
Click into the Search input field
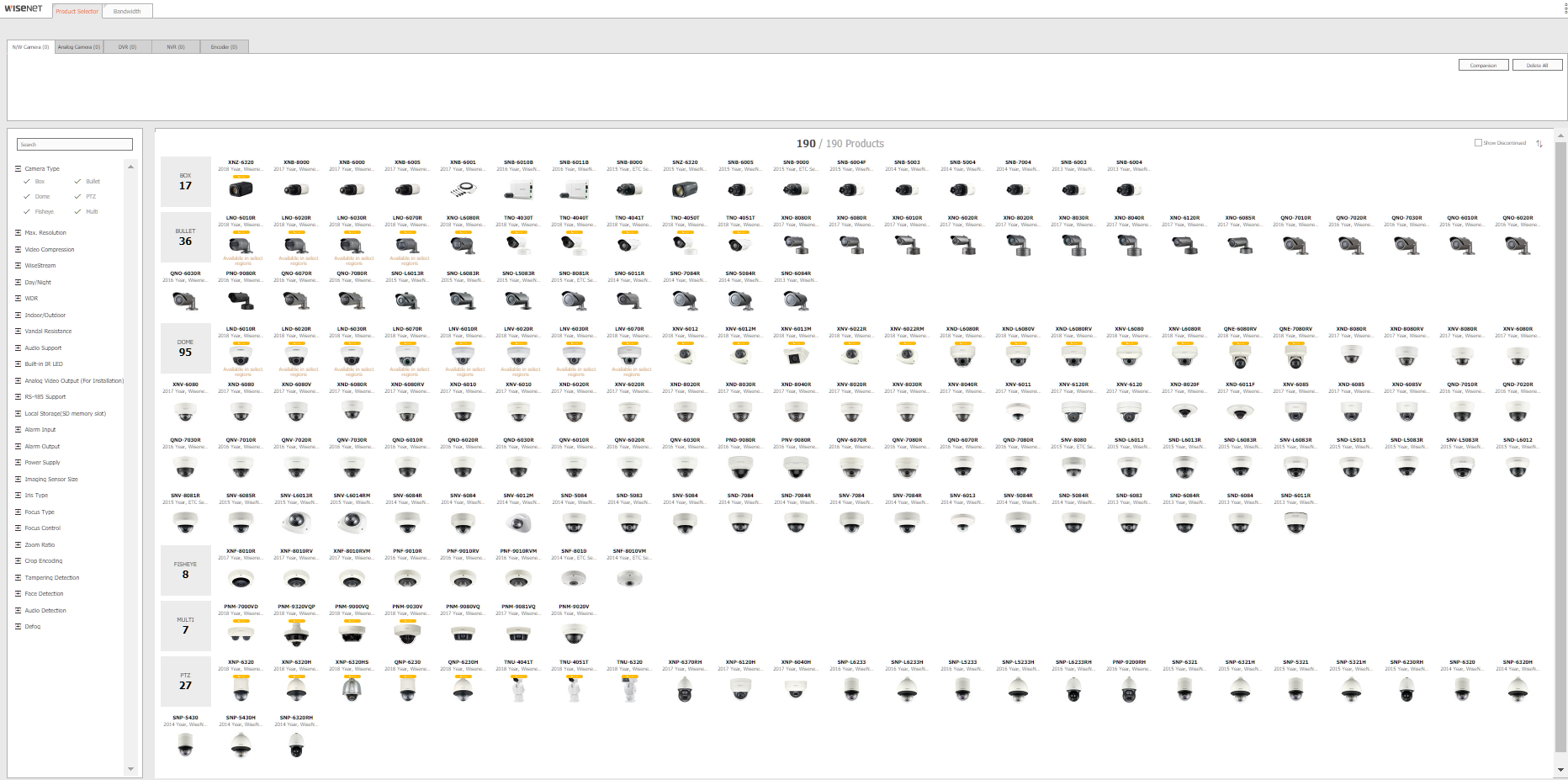click(75, 144)
